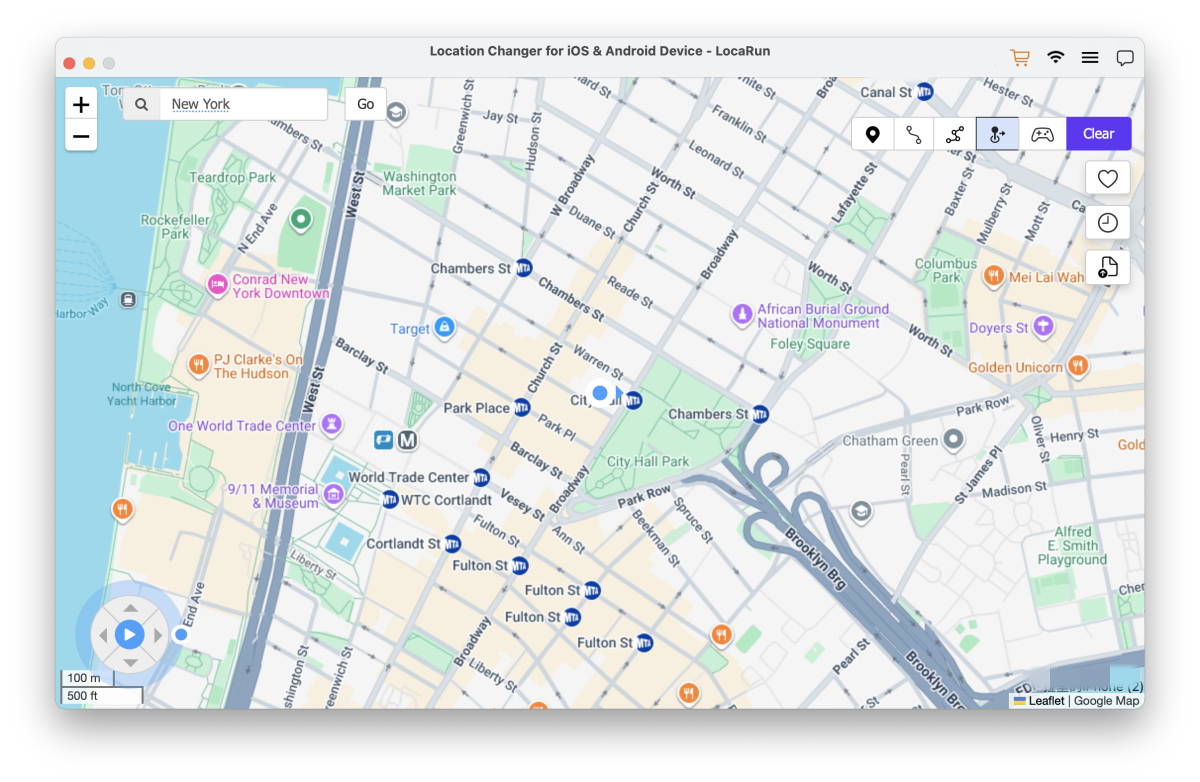
Task: Open the favorites heart list
Action: (1107, 178)
